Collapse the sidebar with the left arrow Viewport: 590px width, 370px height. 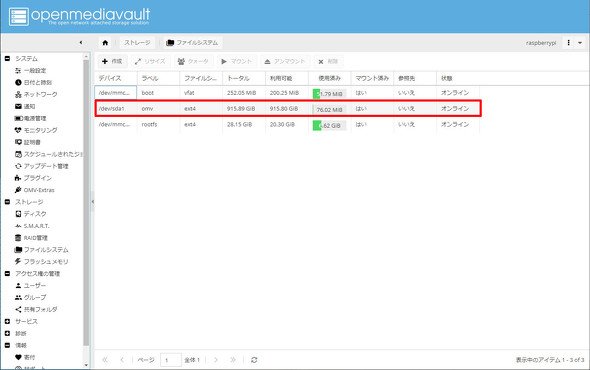(81, 43)
